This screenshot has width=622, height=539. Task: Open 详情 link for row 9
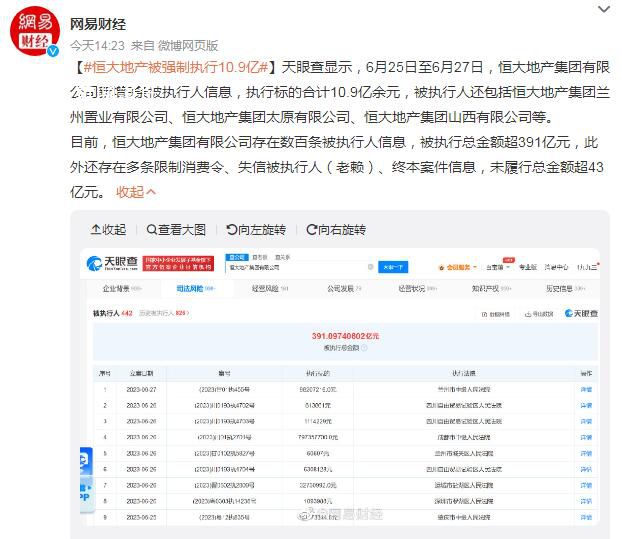(x=586, y=517)
